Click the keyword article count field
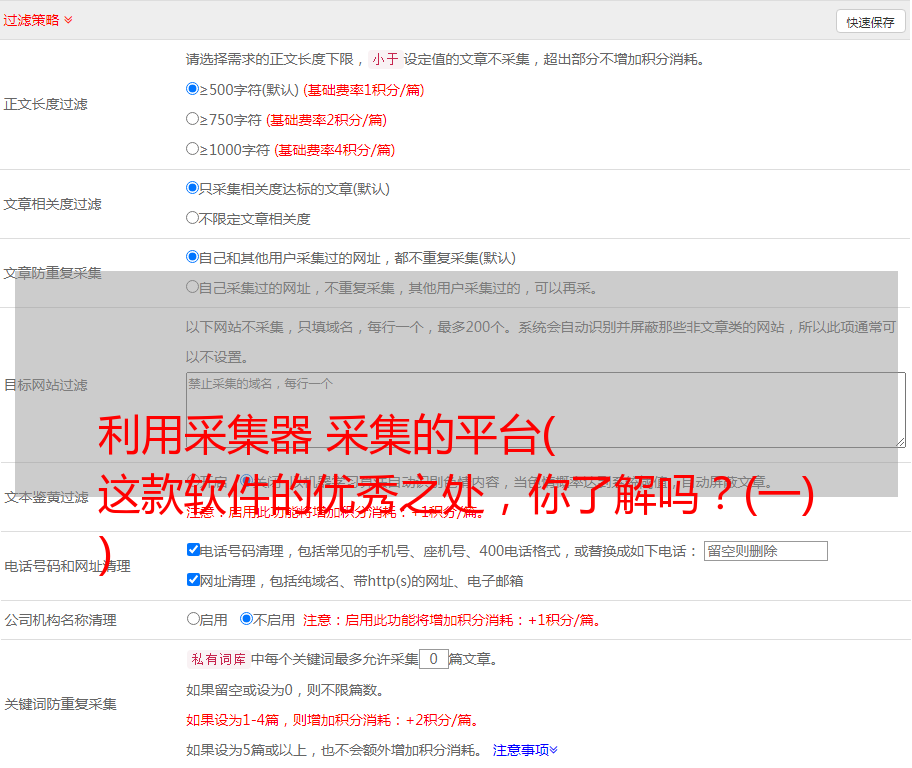Viewport: 912px width, 768px height. point(433,660)
